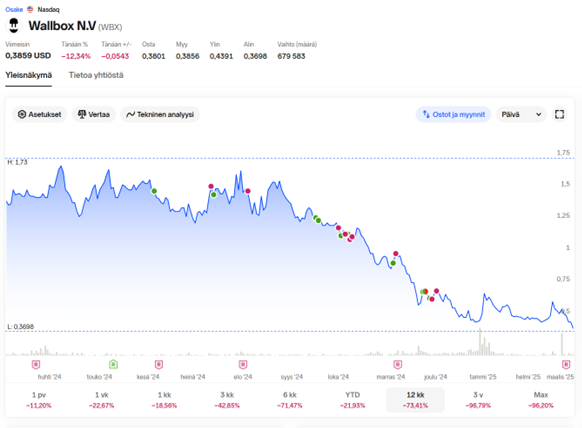Expand the Päivä interval dropdown
Screen dimensions: 582x428
point(521,114)
